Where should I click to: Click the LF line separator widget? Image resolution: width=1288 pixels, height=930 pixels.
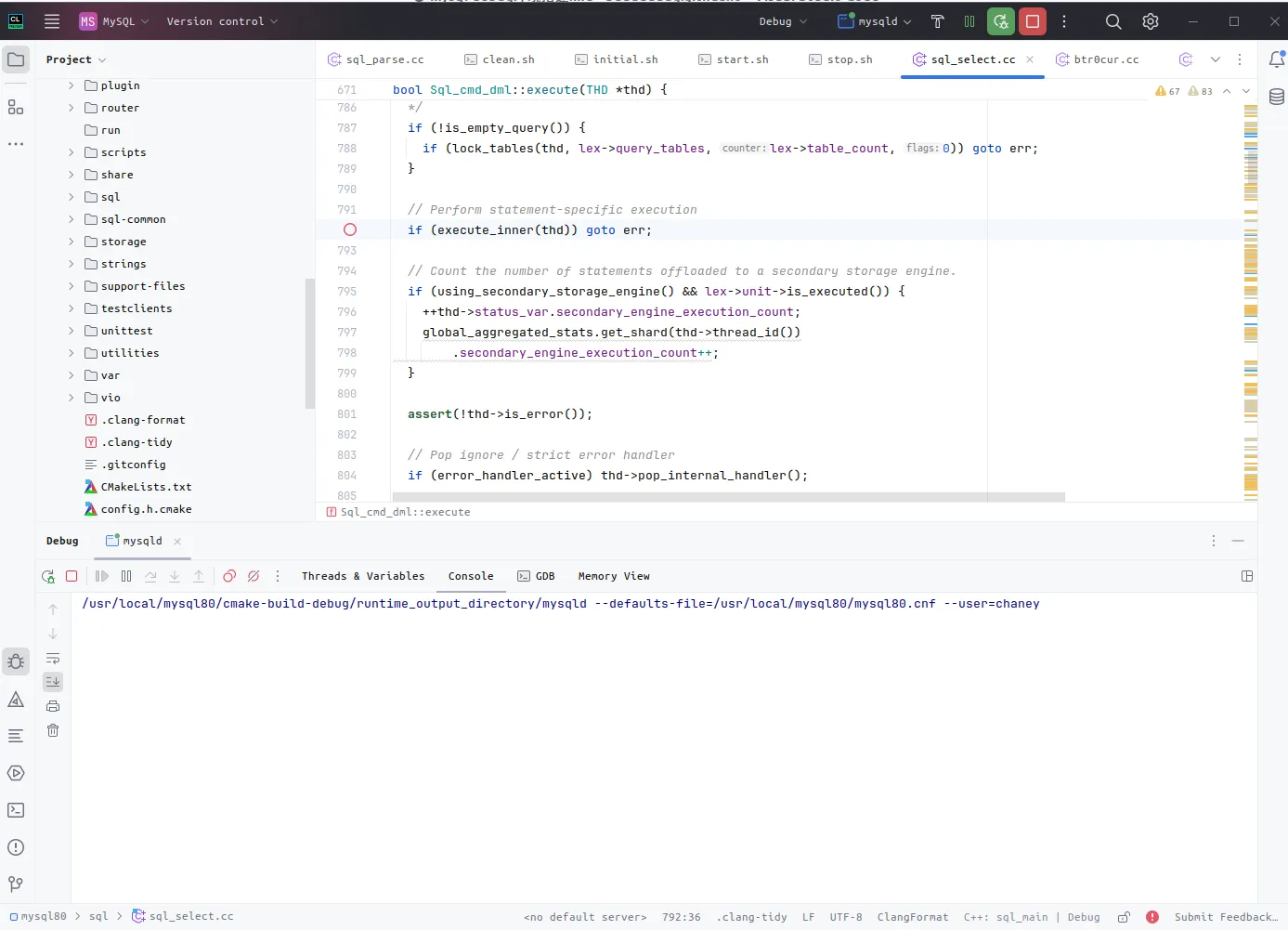(x=809, y=917)
